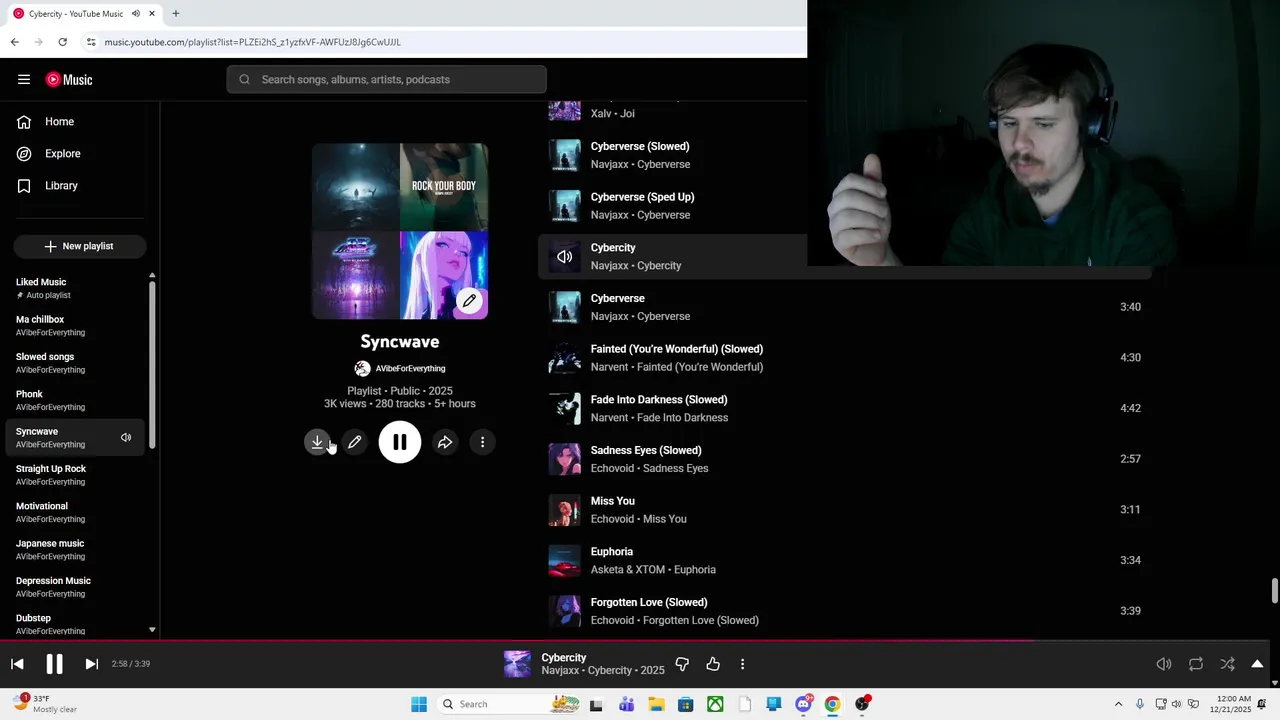The height and width of the screenshot is (720, 1280).
Task: Open the Straight Up Rock playlist
Action: [76, 475]
